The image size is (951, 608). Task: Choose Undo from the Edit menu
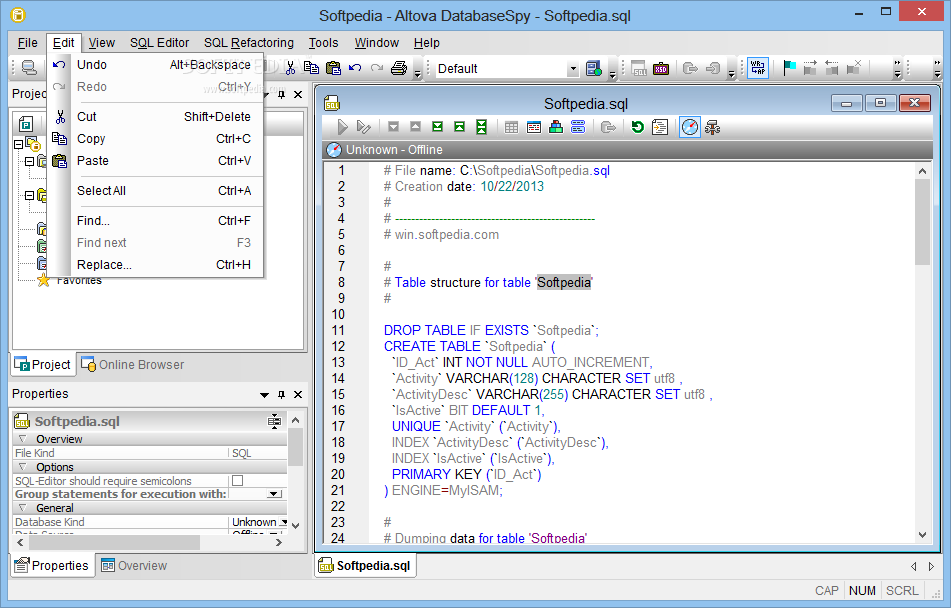tap(156, 64)
